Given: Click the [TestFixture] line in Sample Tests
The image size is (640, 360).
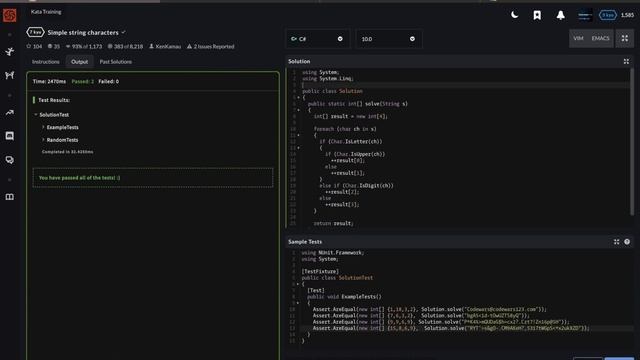Looking at the screenshot, I should click(x=320, y=271).
